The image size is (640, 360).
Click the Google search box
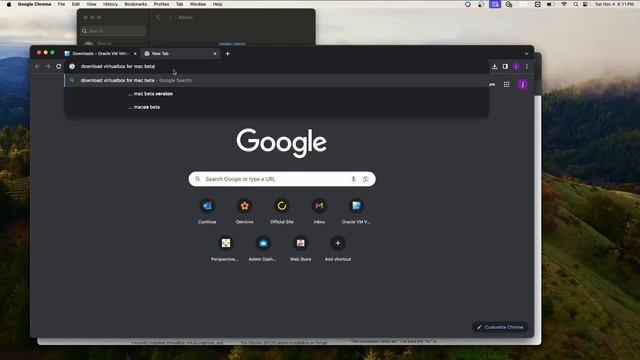pyautogui.click(x=282, y=179)
